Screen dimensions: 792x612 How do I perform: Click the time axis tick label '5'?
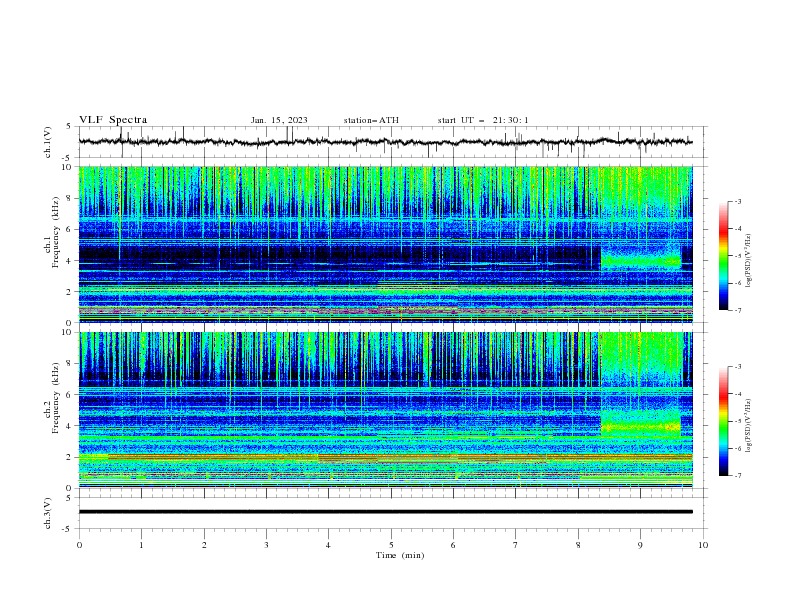coord(391,545)
